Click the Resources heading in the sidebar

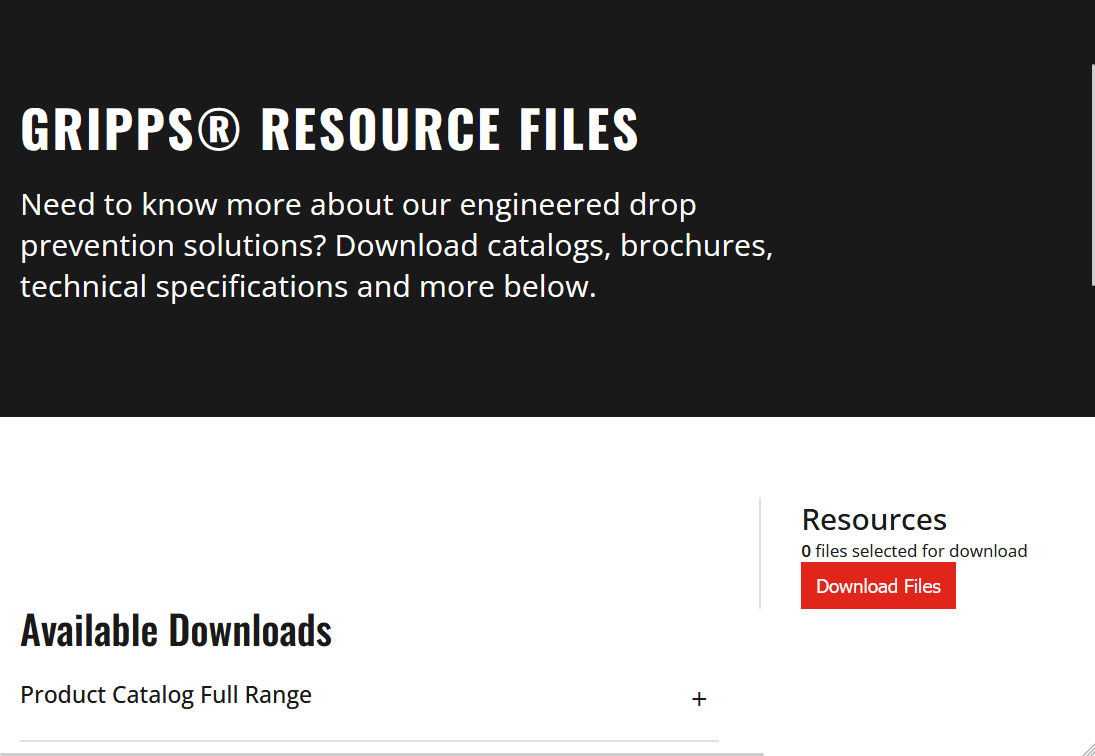tap(874, 519)
